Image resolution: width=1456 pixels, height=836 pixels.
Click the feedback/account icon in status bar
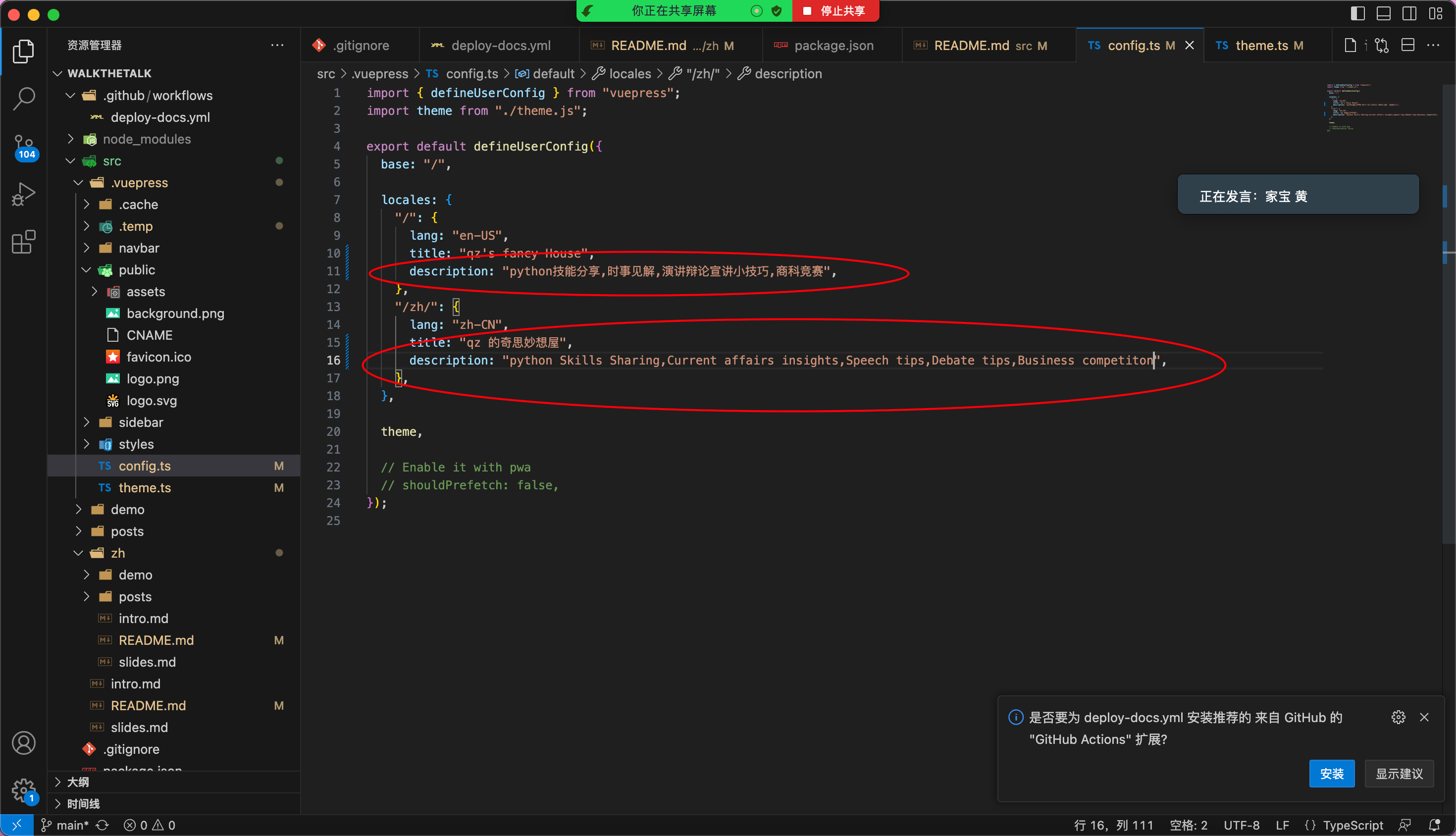pos(1404,825)
